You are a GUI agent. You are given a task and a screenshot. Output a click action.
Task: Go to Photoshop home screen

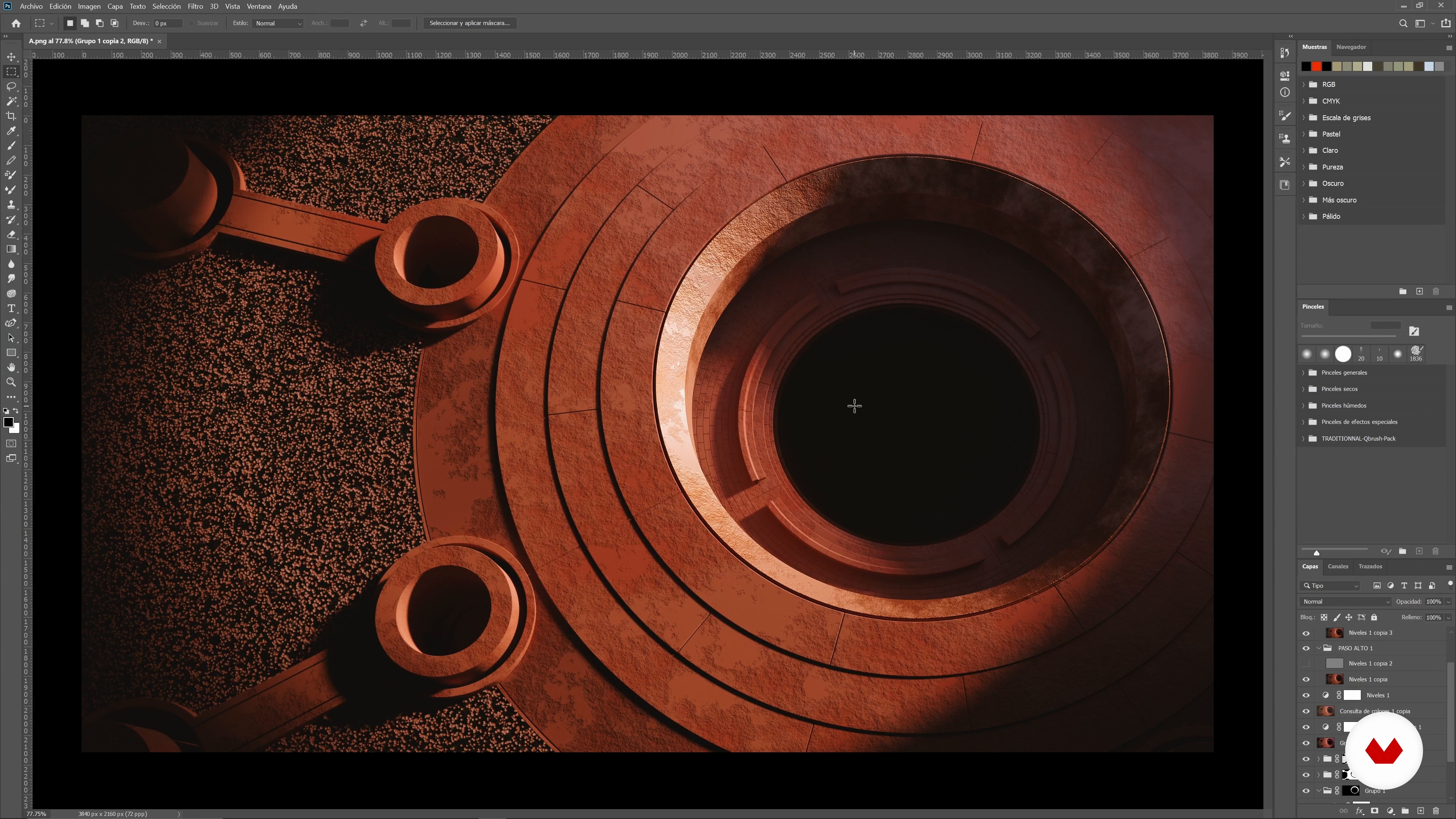pyautogui.click(x=16, y=23)
